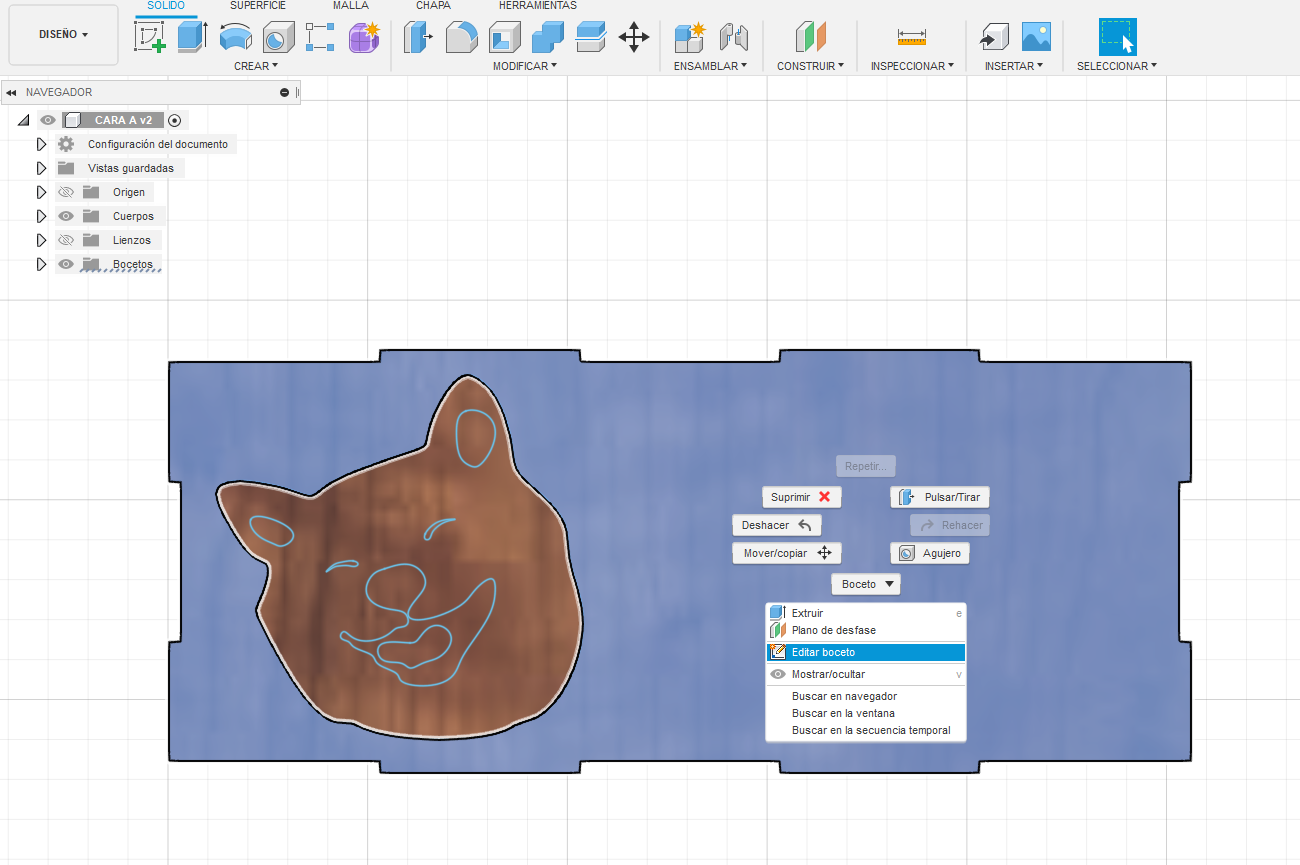
Task: Click the gear icon of Configuración del documento
Action: [x=66, y=144]
